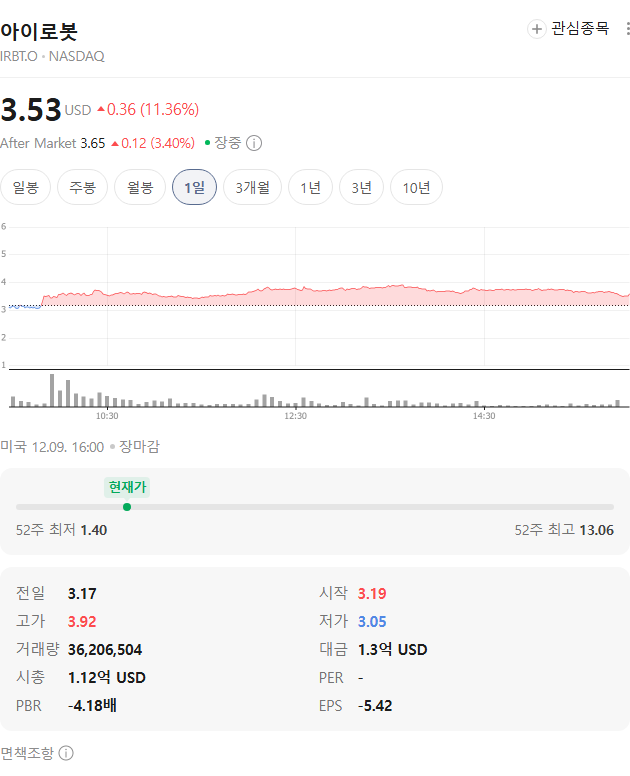Select the 주봉 chart tab

tap(82, 187)
